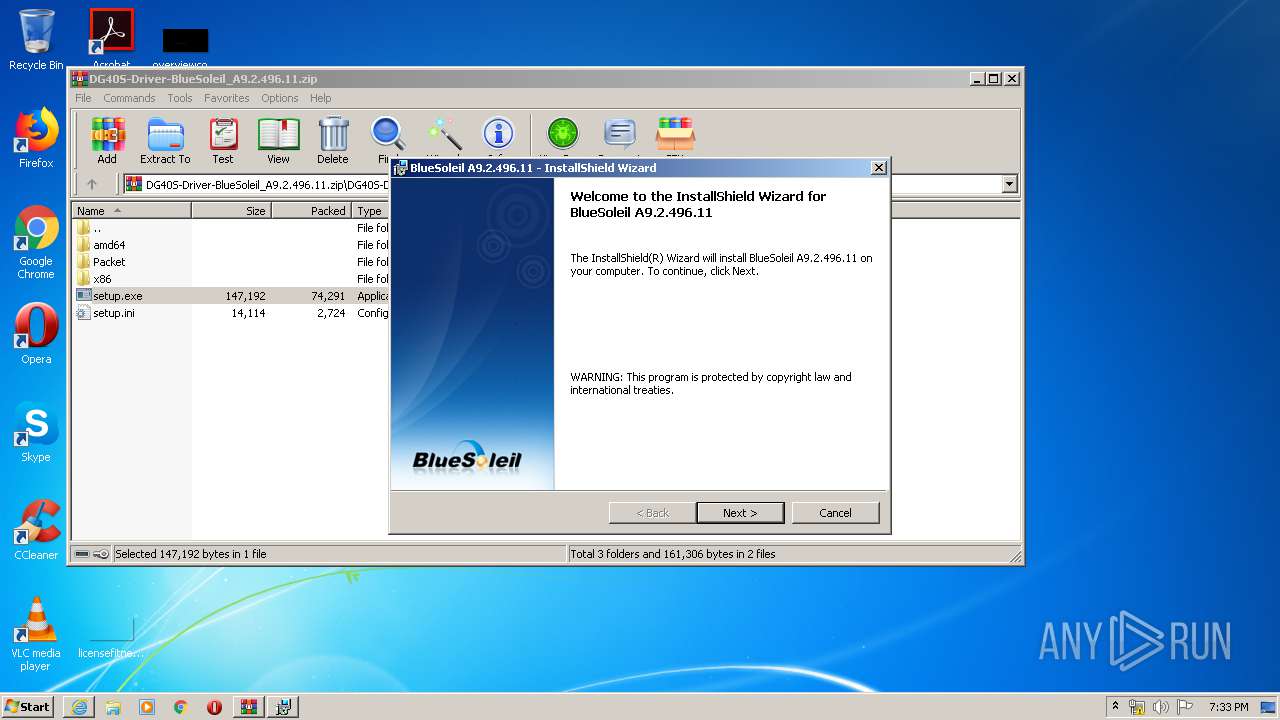Screen dimensions: 1280x720
Task: Open the File menu in WinRAR
Action: 83,98
